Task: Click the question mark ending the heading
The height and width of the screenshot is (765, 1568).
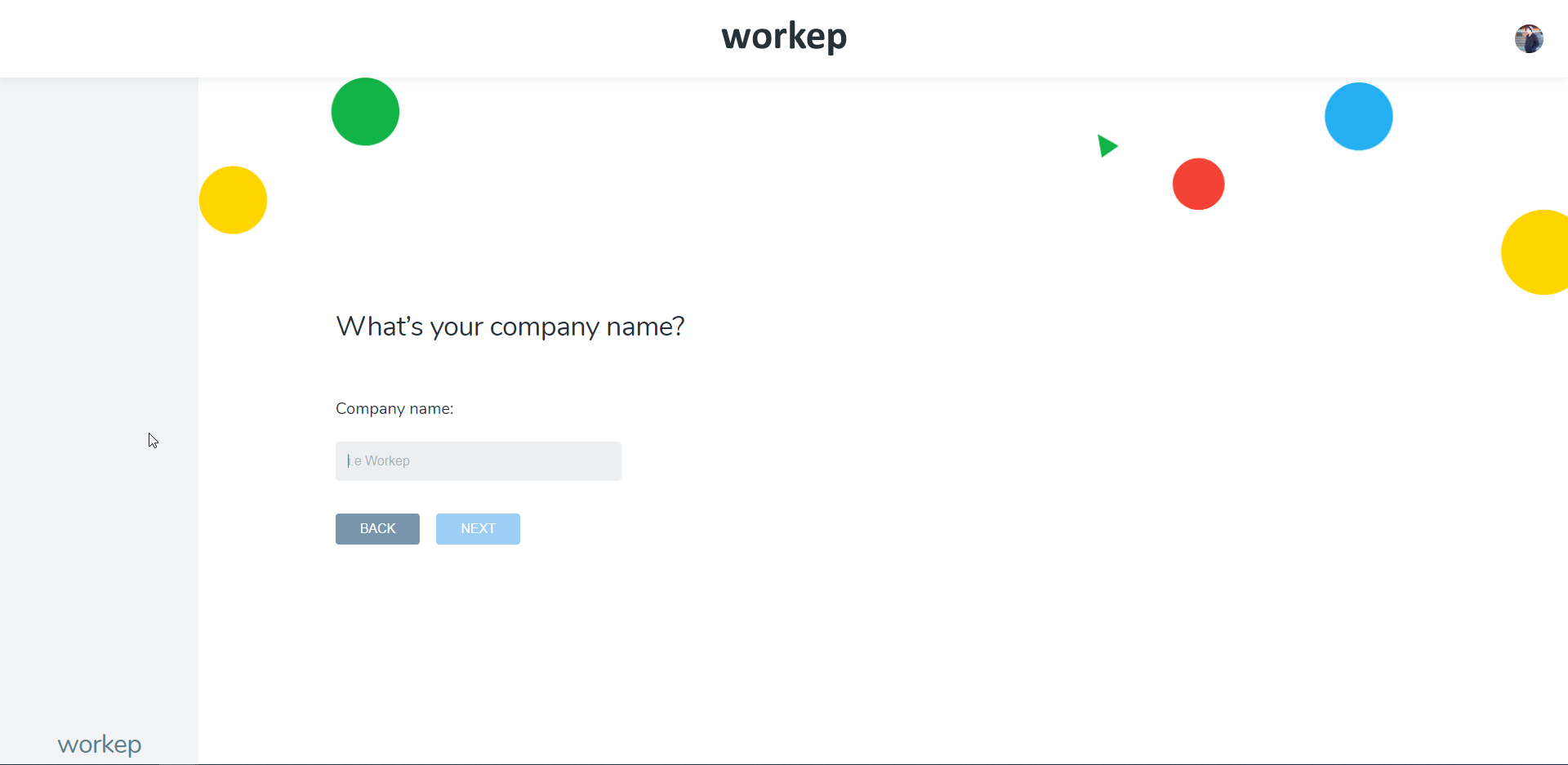Action: pyautogui.click(x=678, y=327)
